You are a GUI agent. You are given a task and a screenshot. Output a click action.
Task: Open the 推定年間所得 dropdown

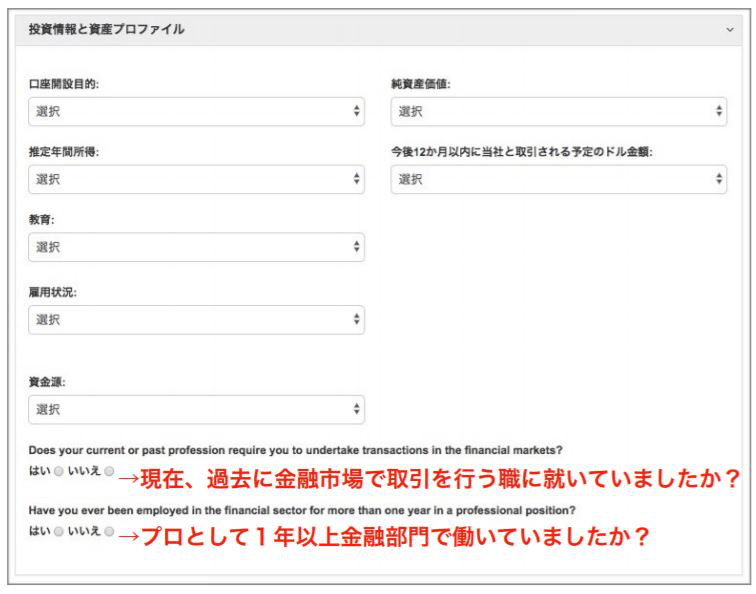[x=196, y=179]
